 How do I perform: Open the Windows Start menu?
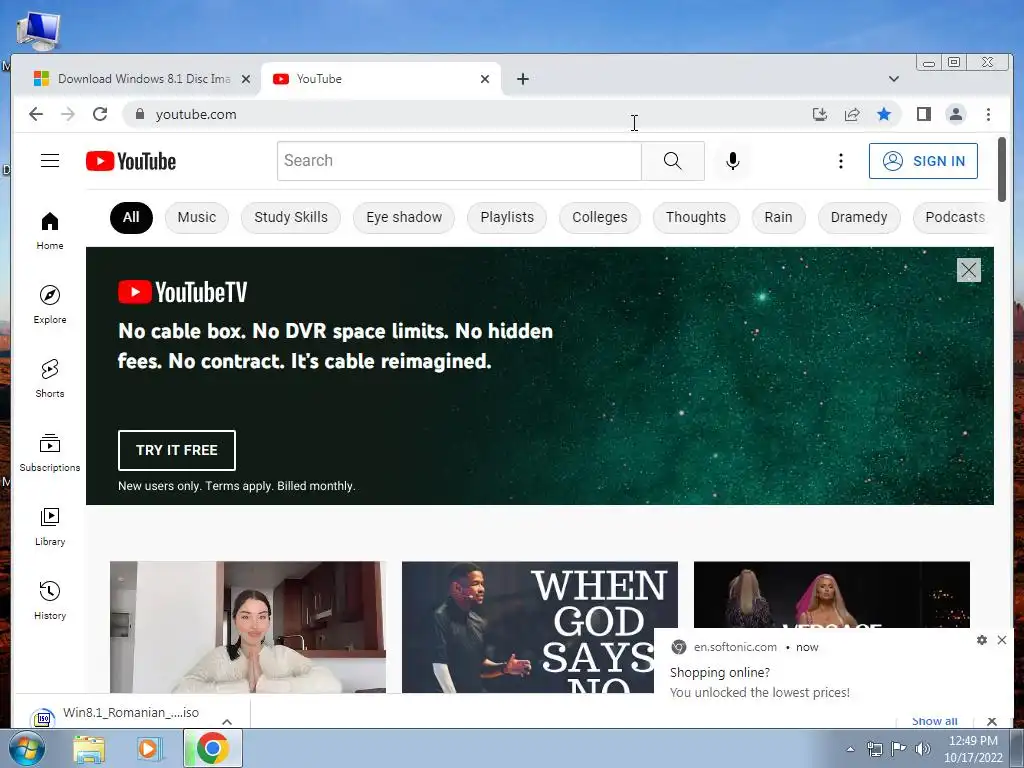[26, 748]
